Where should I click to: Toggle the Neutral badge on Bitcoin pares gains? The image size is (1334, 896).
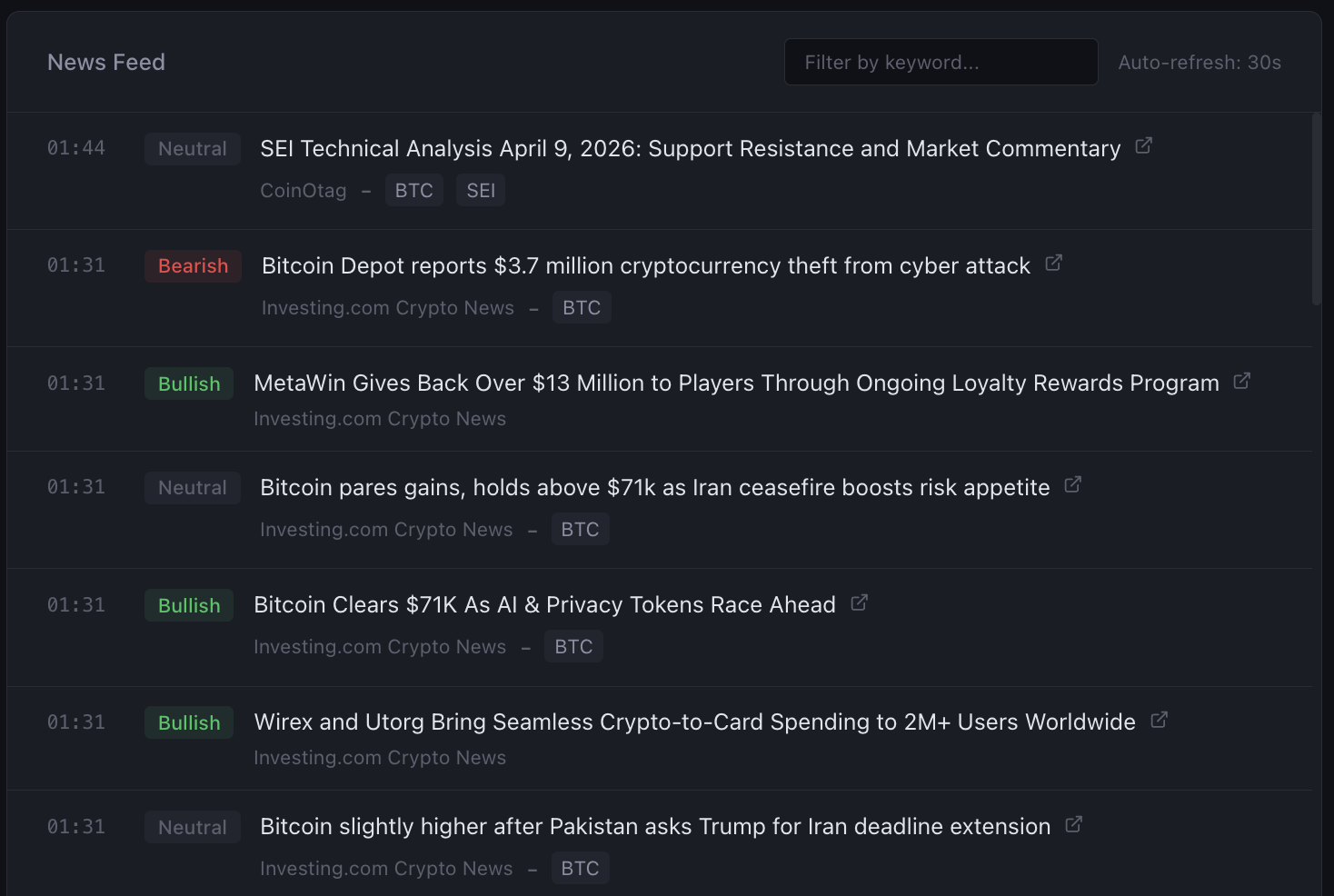192,487
